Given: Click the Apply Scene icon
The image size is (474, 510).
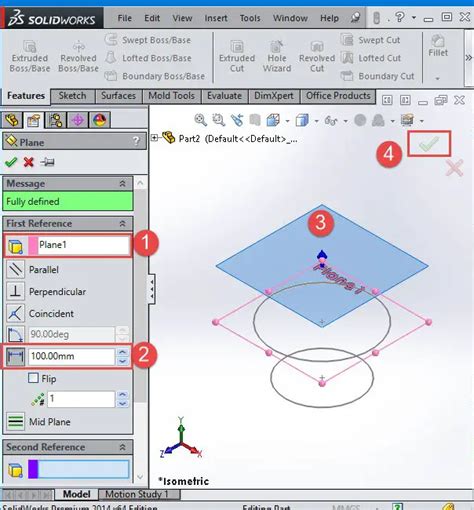Looking at the screenshot, I should pos(378,120).
